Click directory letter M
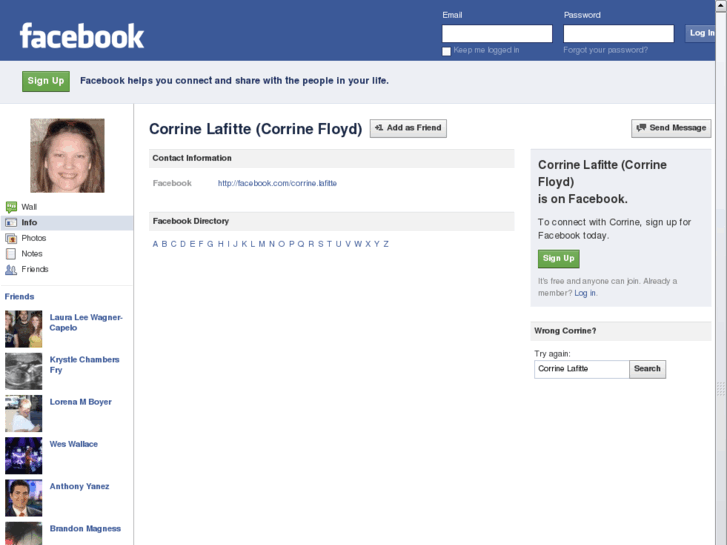Viewport: 727px width, 545px height. pyautogui.click(x=262, y=244)
